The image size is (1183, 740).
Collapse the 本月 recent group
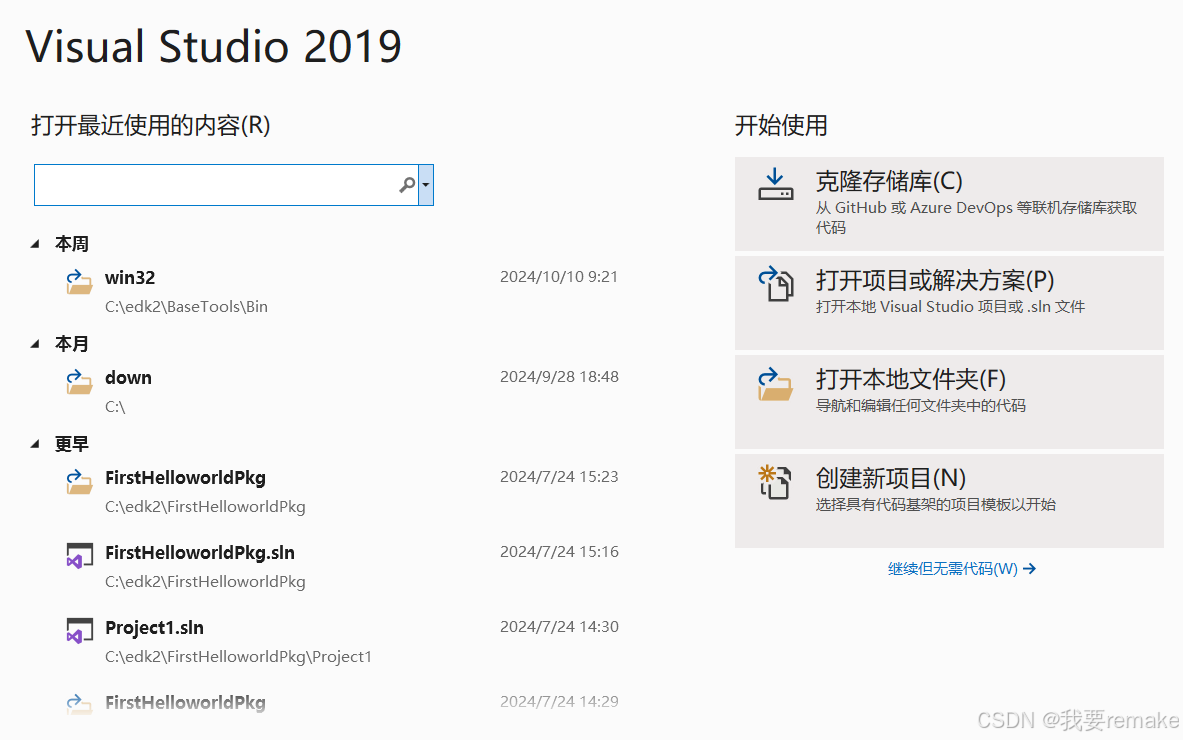click(x=36, y=343)
